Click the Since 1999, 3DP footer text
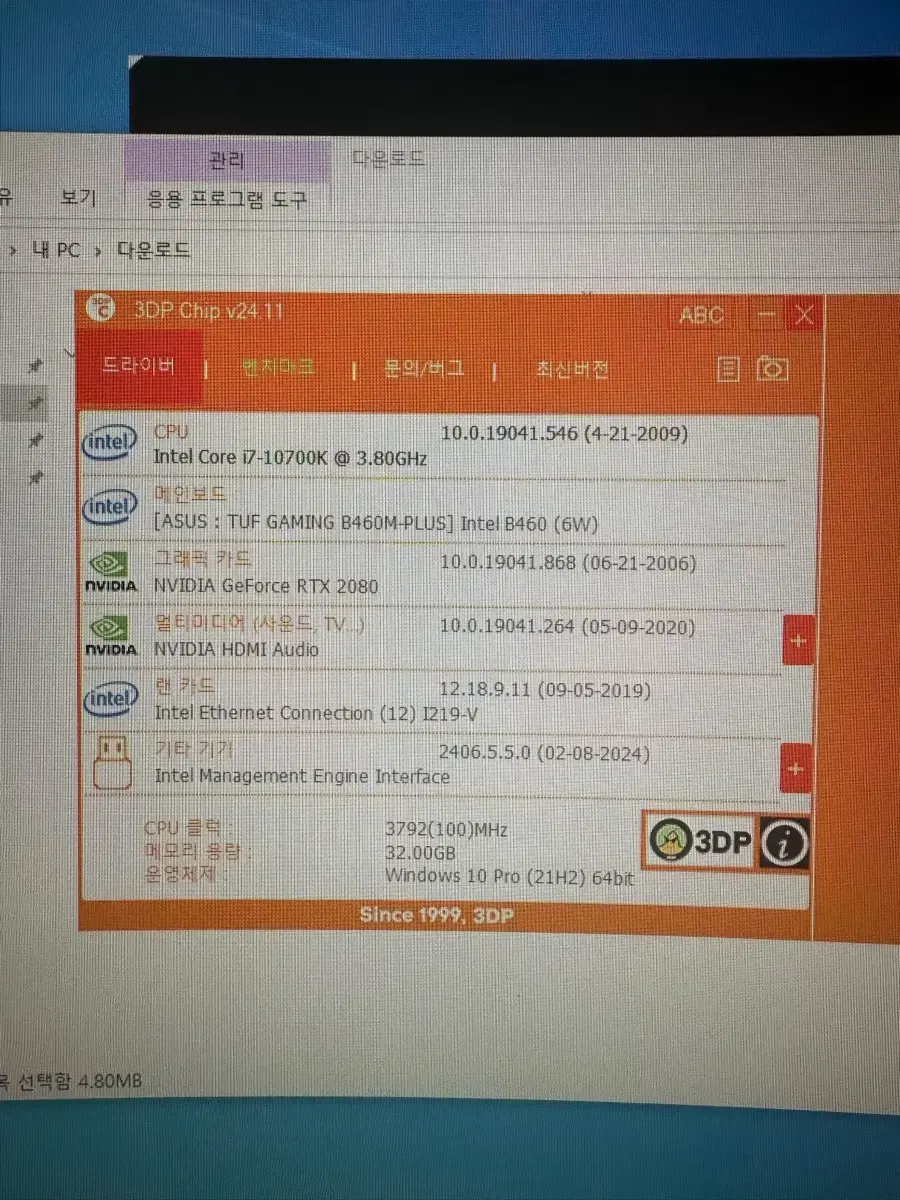The image size is (900, 1200). 438,915
